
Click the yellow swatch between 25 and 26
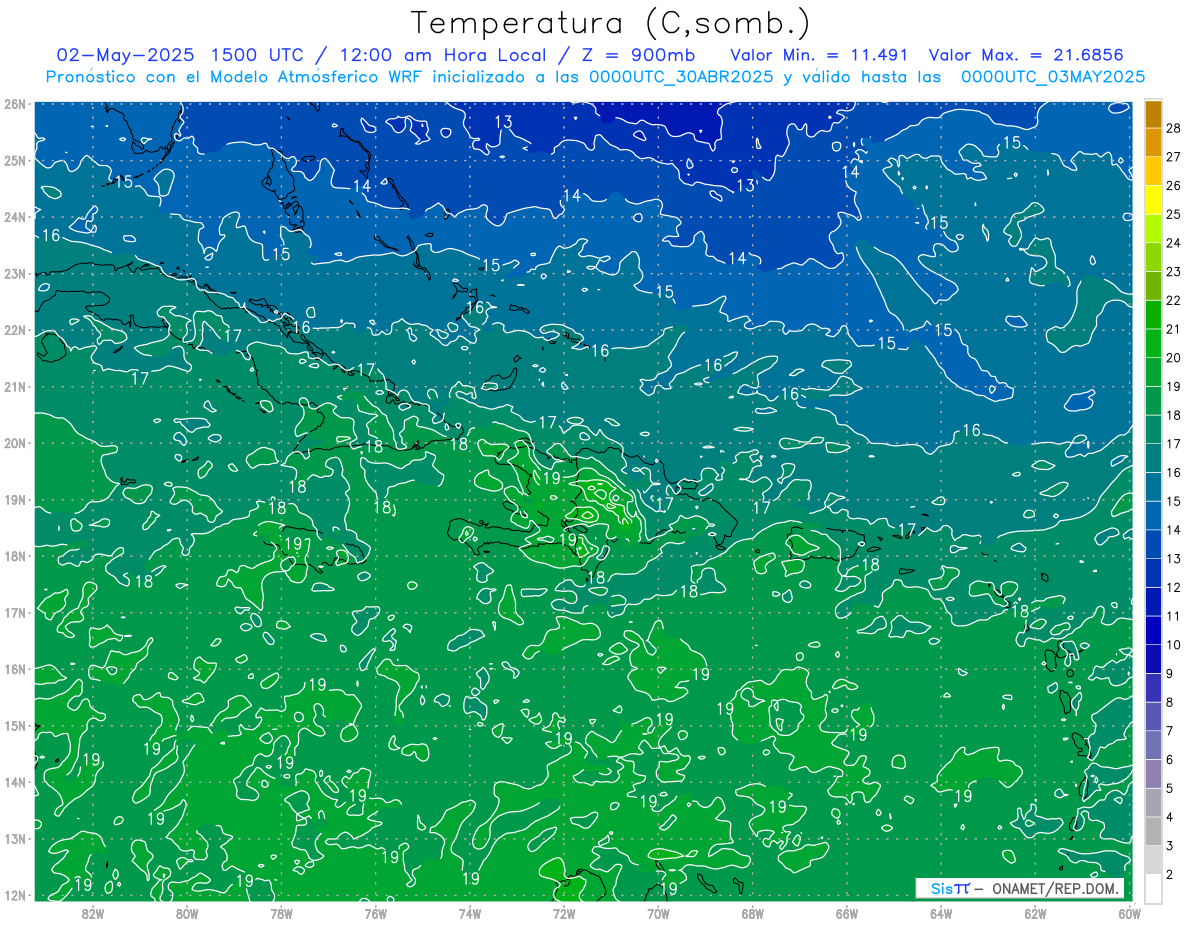click(1153, 200)
